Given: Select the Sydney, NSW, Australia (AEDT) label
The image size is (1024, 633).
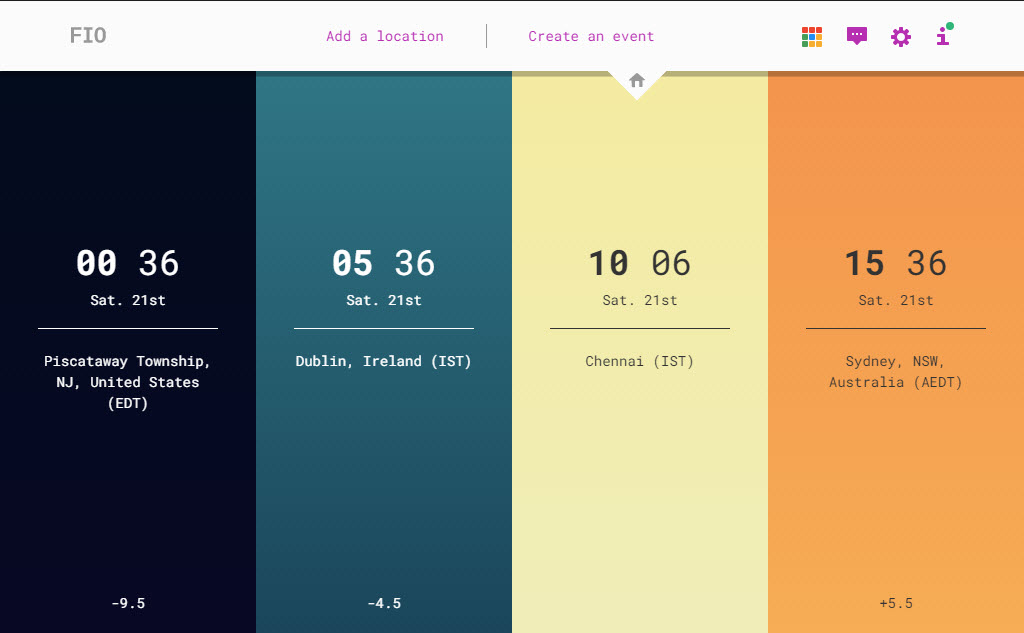Looking at the screenshot, I should [895, 372].
